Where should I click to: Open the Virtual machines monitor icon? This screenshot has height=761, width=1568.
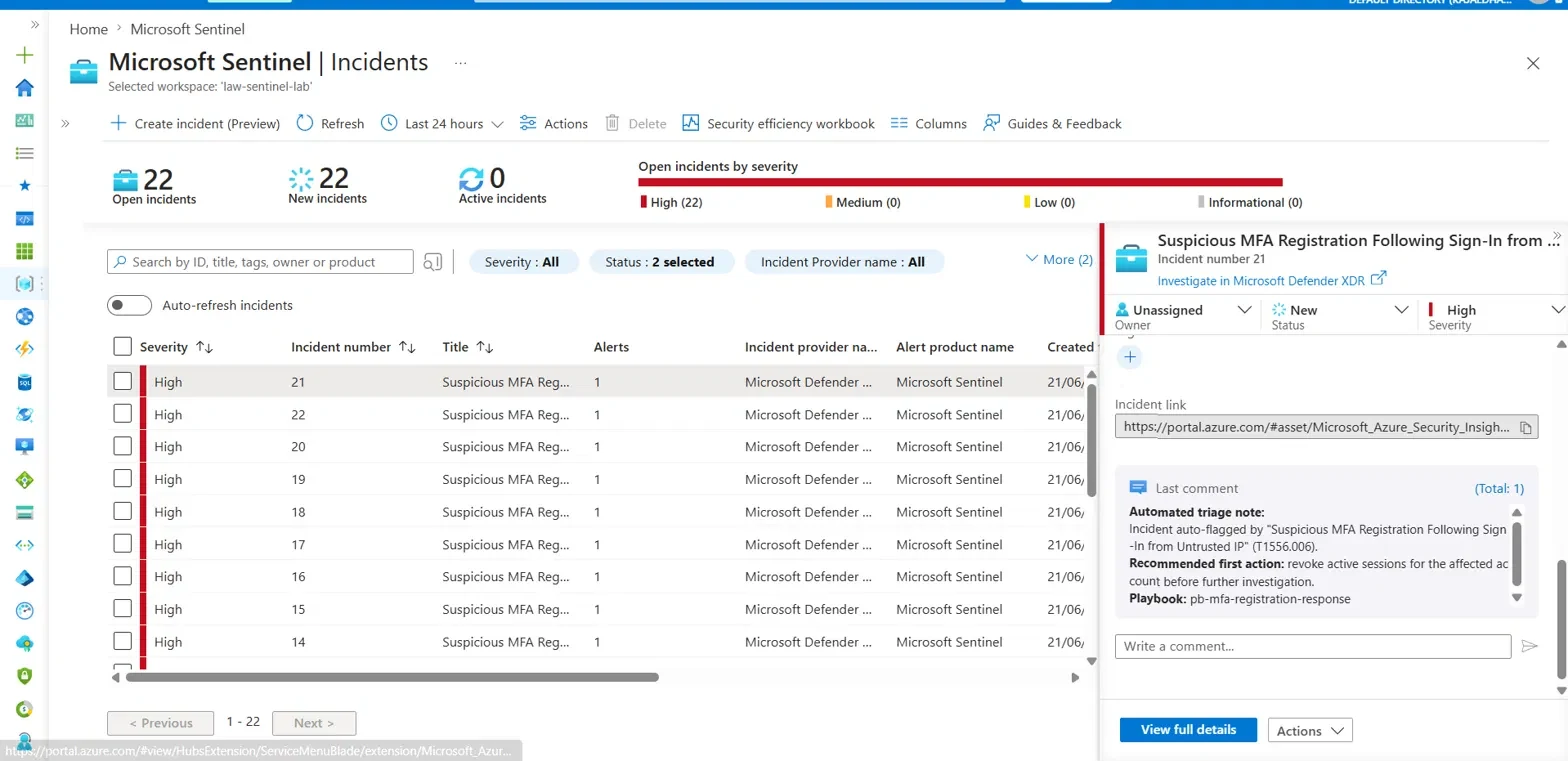25,447
